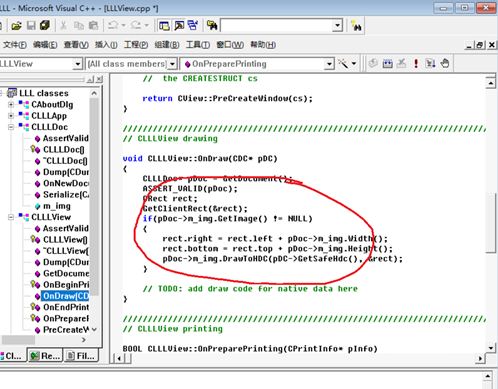Image resolution: width=498 pixels, height=389 pixels.
Task: Click the code editor scroll left arrow
Action: tap(119, 359)
